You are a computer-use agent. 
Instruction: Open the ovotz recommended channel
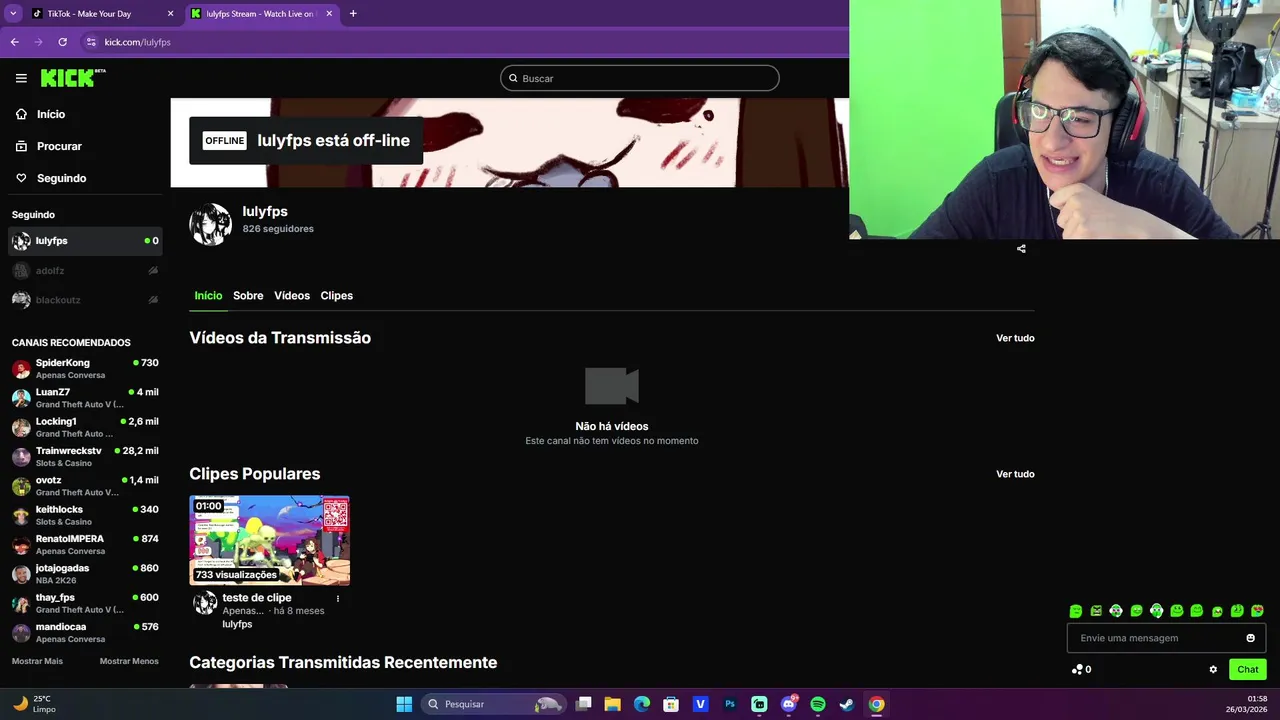[85, 486]
